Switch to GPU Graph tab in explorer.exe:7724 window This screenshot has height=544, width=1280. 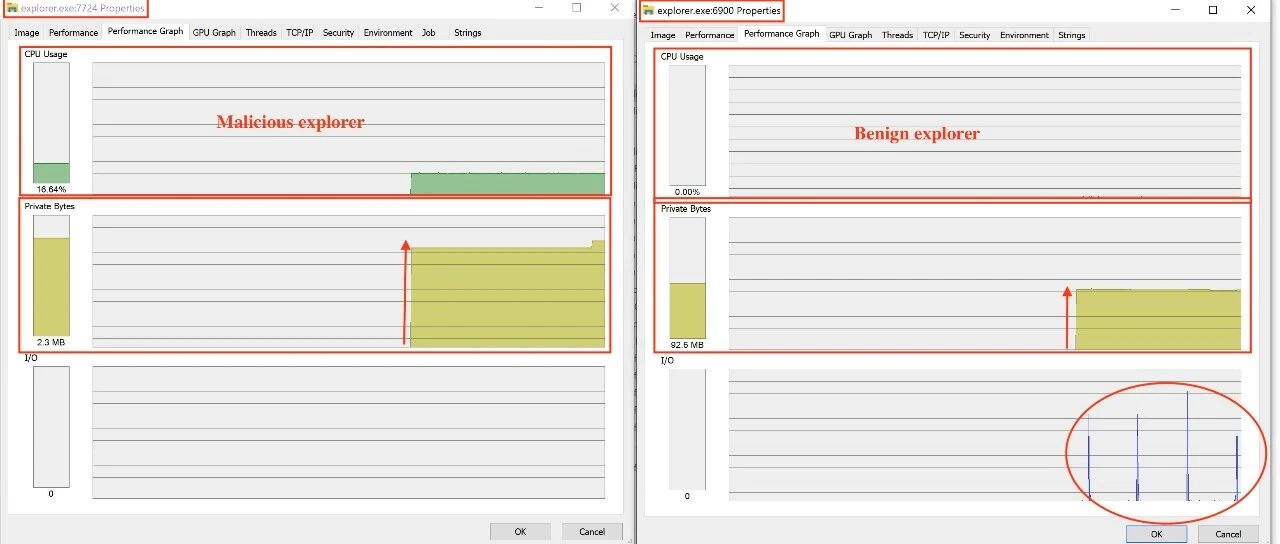214,32
